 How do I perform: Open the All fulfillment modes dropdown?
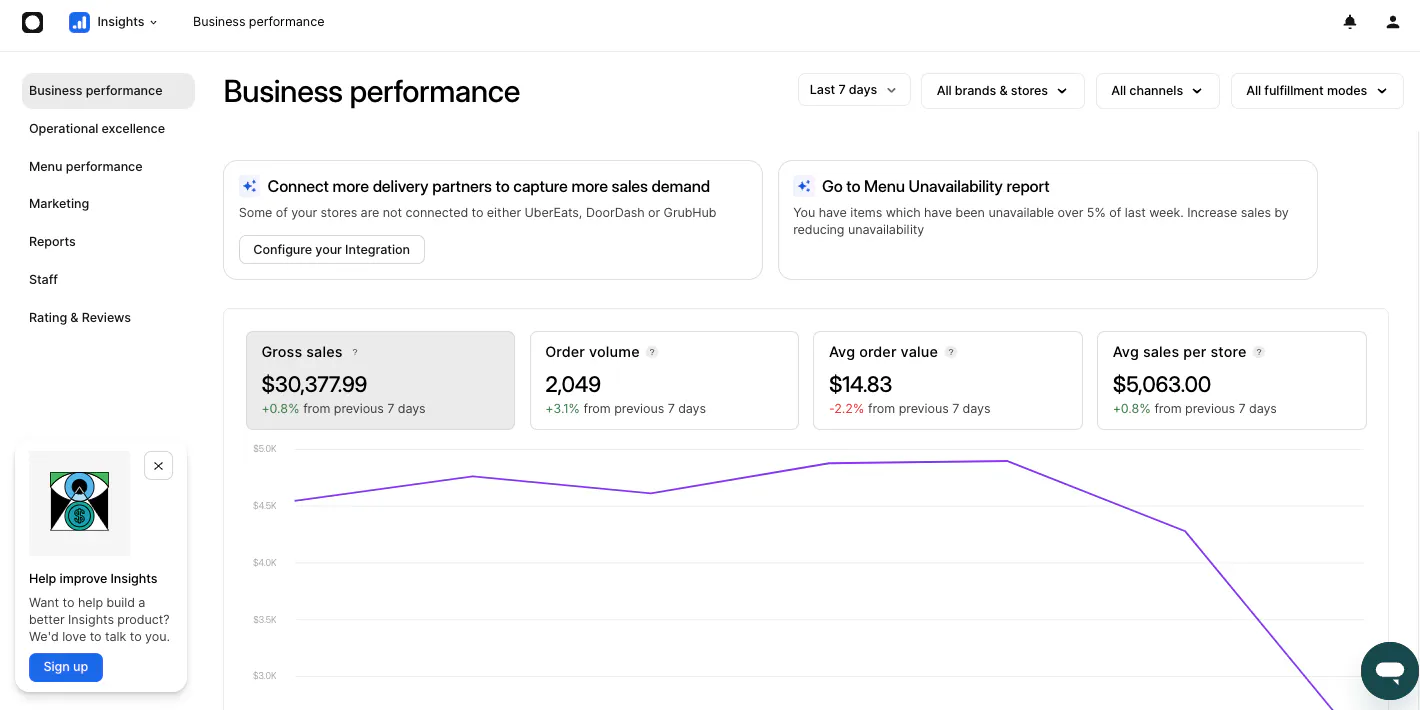pos(1316,91)
